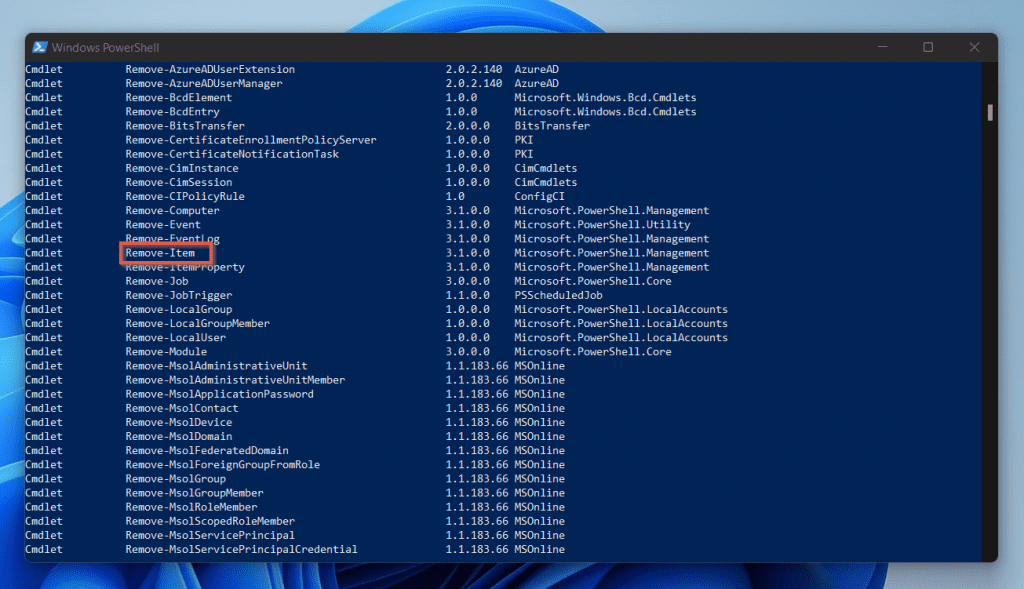
Task: Click version 1.1.0.0 on Remove-JobTrigger row
Action: point(468,296)
